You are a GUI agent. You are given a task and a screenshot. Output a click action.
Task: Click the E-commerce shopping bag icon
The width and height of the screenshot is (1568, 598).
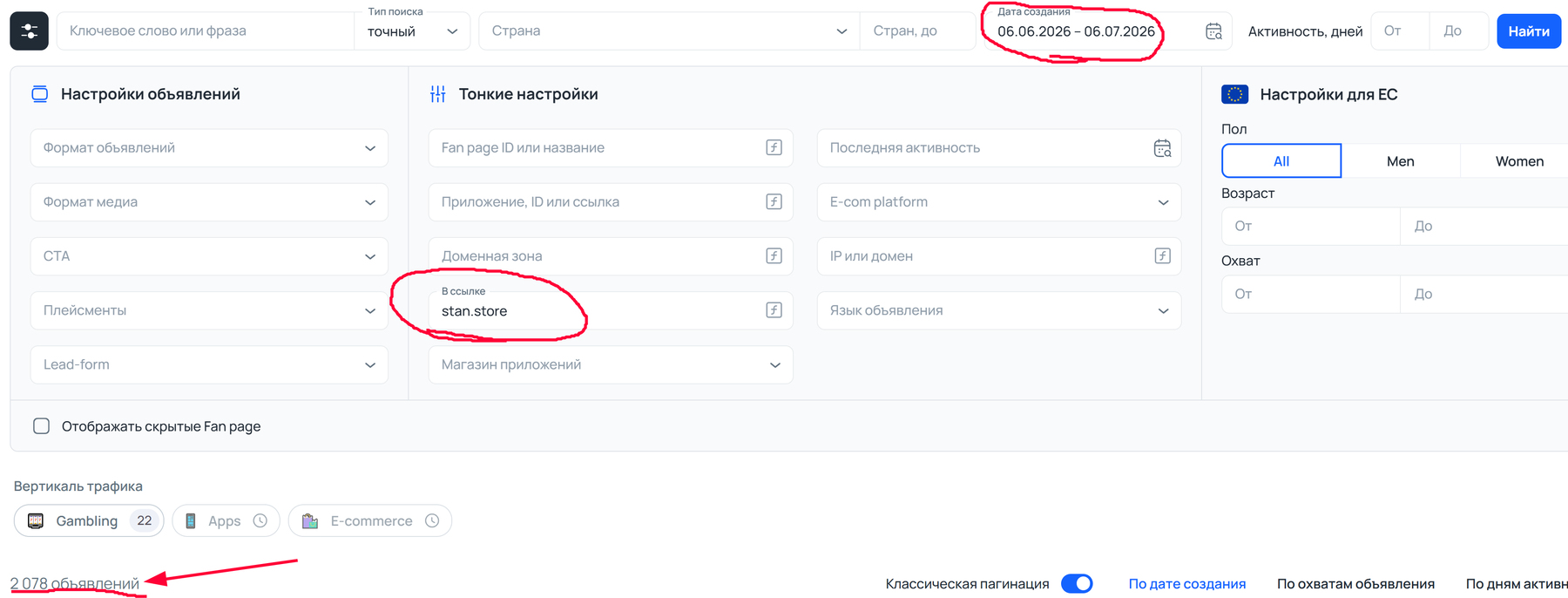coord(309,520)
